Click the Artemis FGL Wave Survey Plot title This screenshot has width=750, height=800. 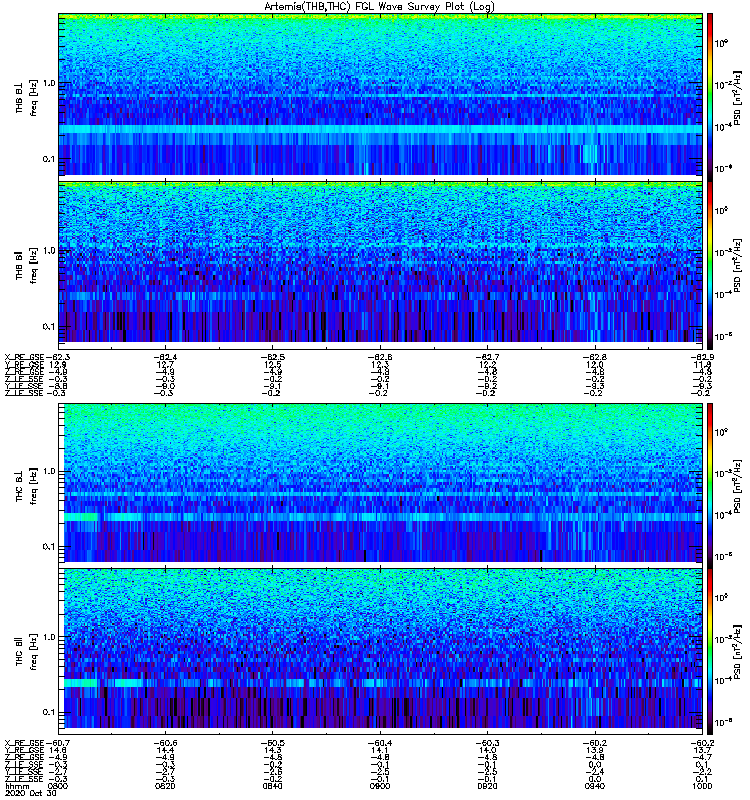(x=379, y=7)
